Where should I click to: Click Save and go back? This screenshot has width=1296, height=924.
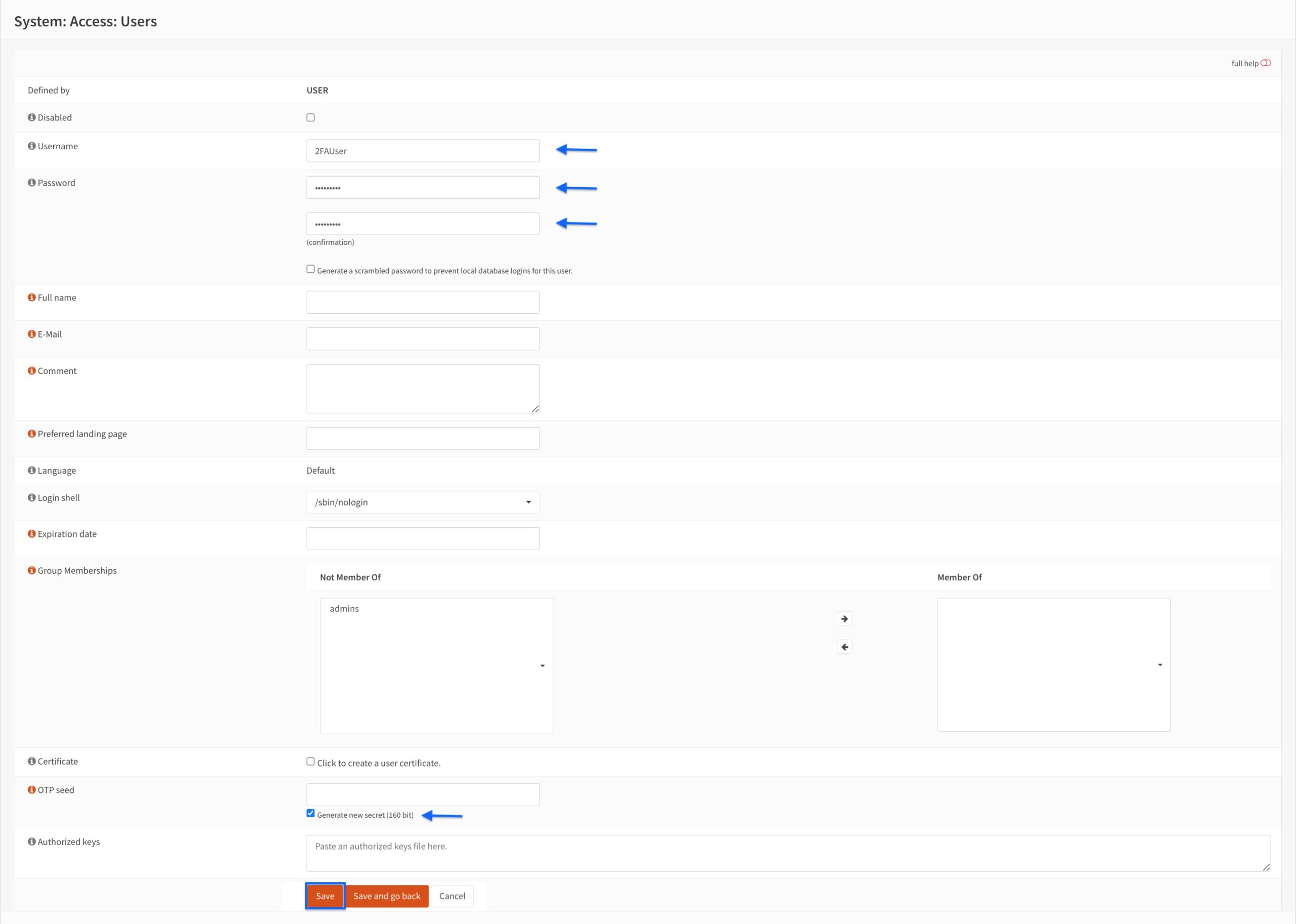coord(387,896)
